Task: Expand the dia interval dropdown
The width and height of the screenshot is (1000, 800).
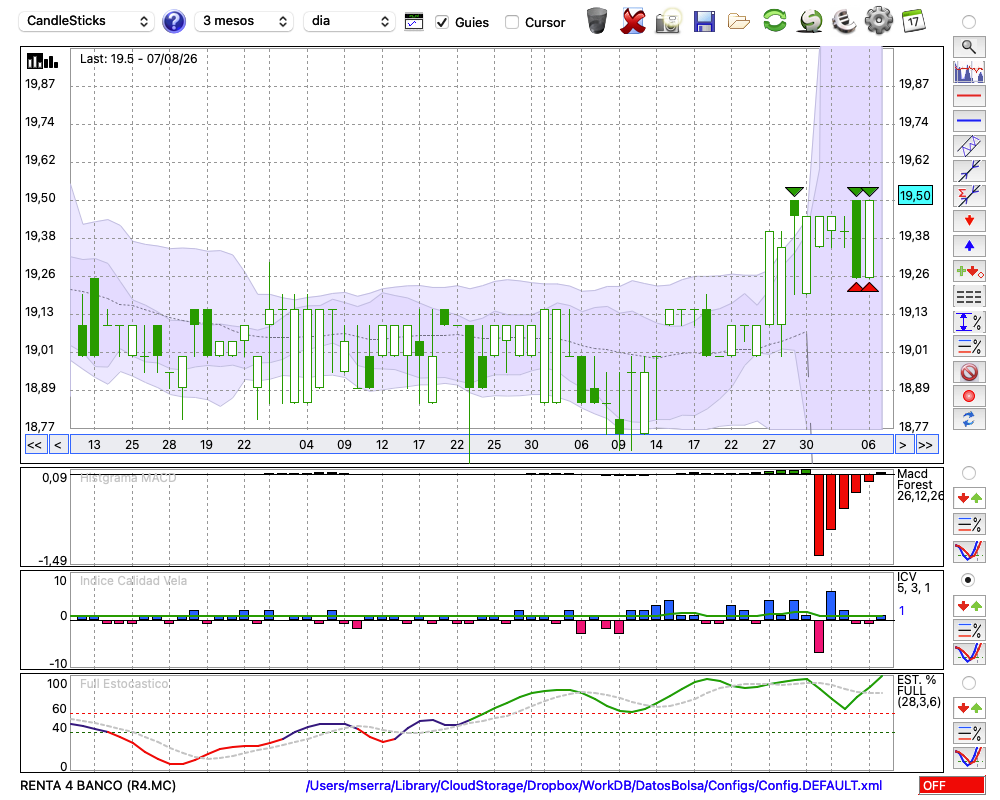Action: (x=349, y=21)
